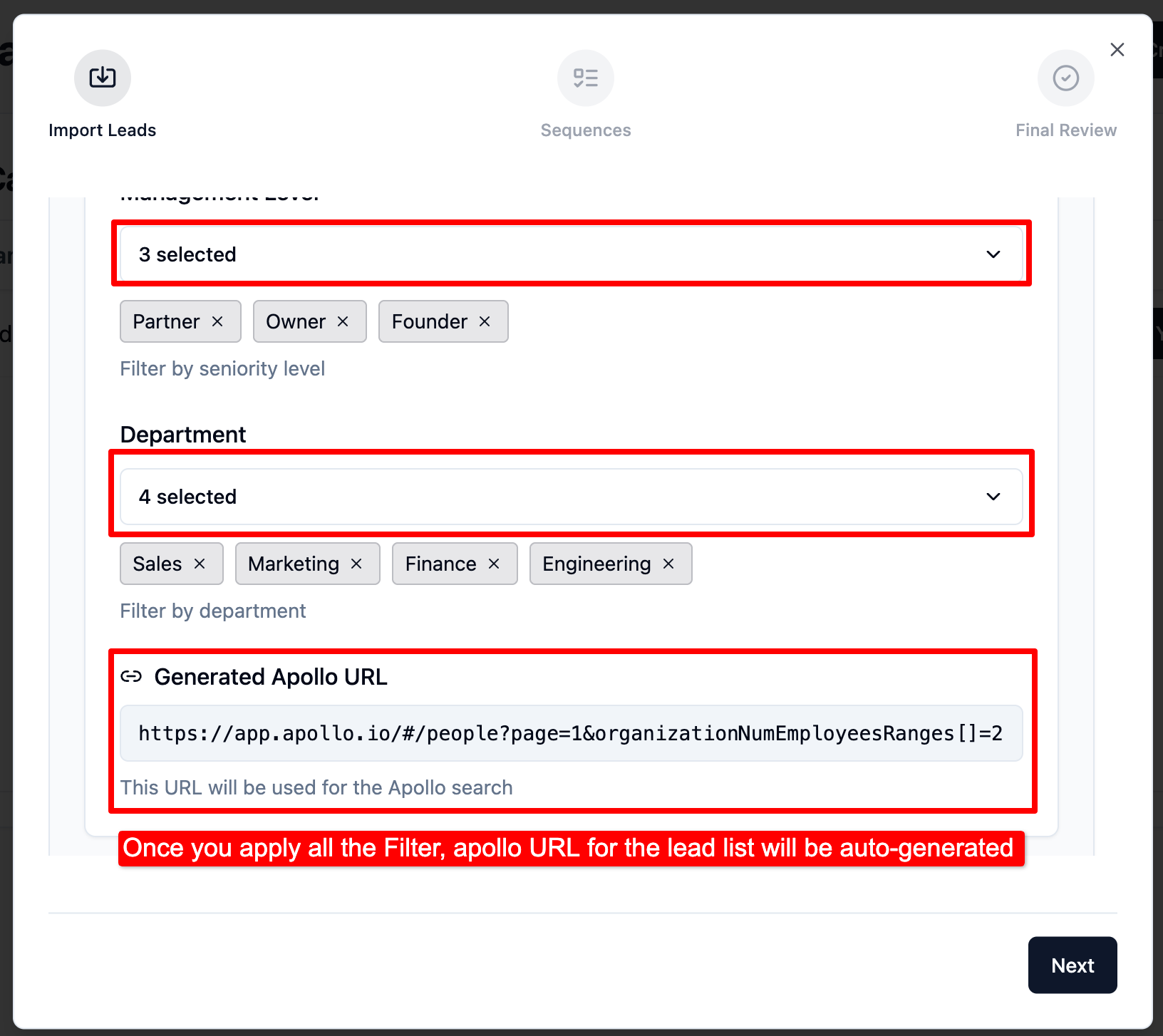Click the Marketing tag label
The height and width of the screenshot is (1036, 1163).
(294, 564)
